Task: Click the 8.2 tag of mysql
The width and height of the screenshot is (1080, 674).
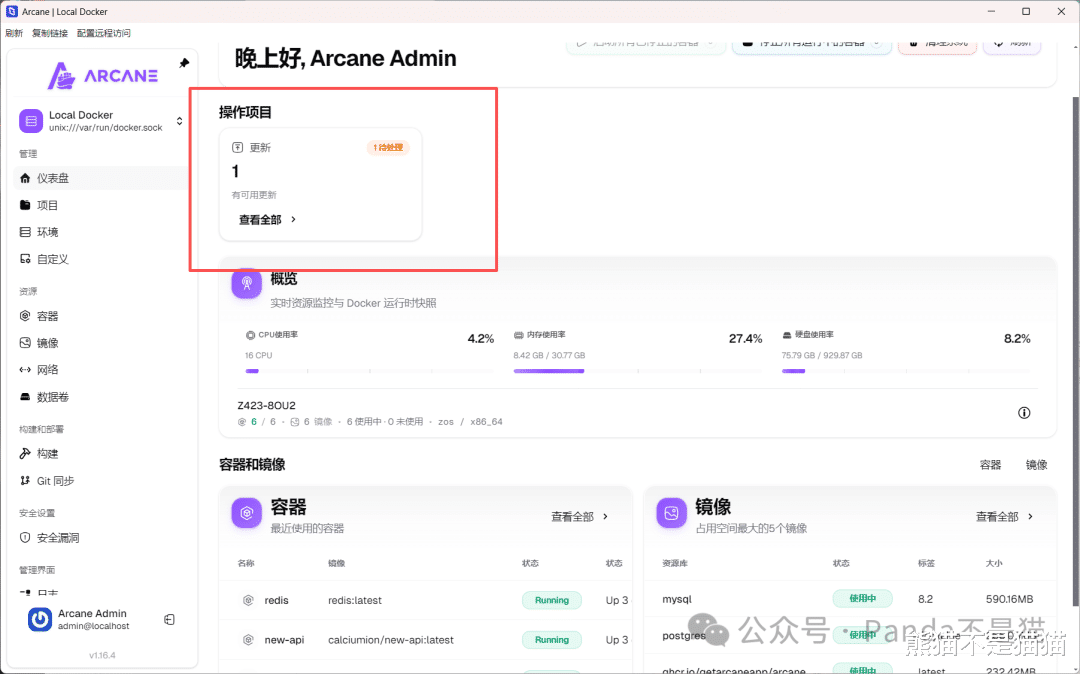Action: [926, 599]
